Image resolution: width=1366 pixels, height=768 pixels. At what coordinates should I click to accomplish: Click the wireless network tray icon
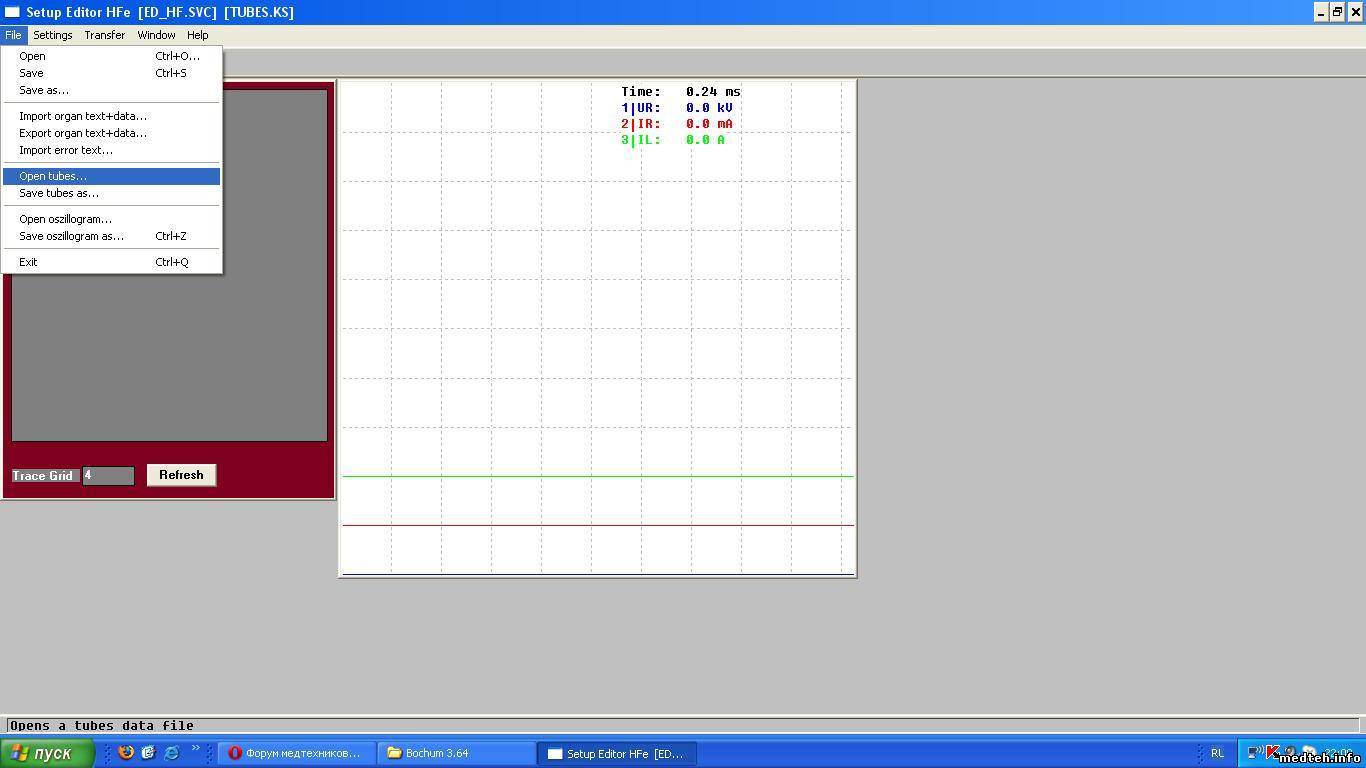pos(1255,753)
